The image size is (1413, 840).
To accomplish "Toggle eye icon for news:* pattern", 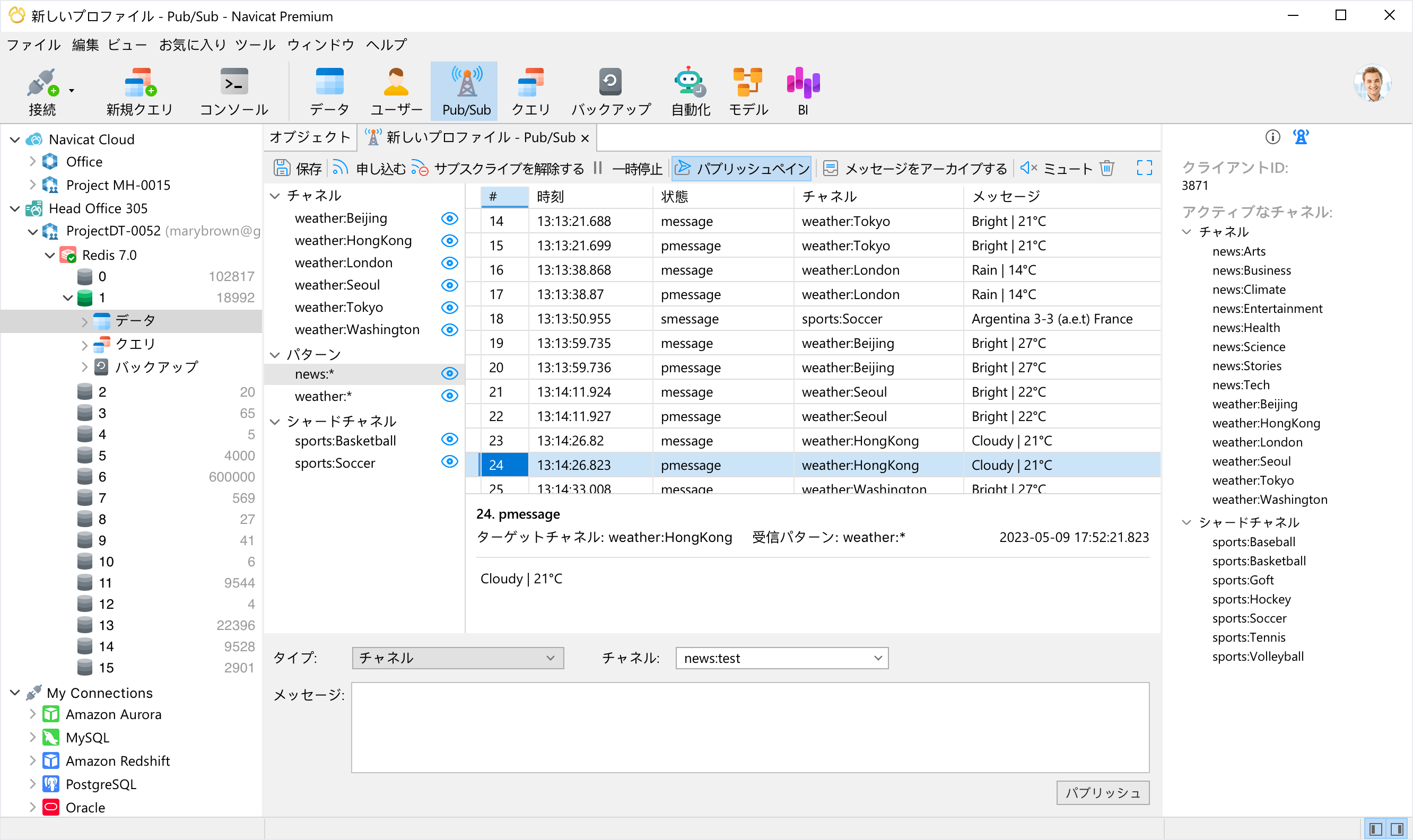I will click(449, 373).
